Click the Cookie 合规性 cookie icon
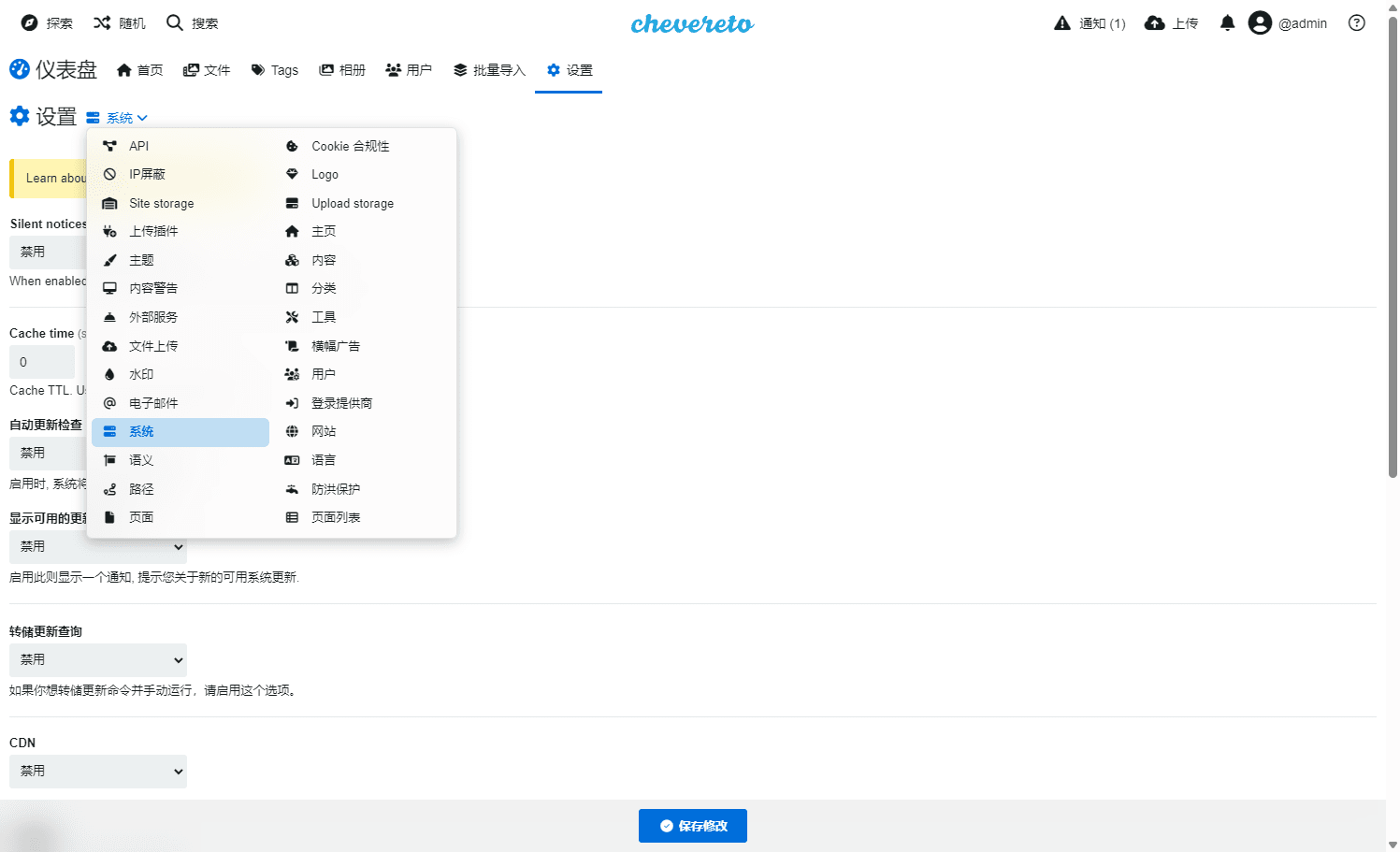The width and height of the screenshot is (1400, 852). pyautogui.click(x=292, y=146)
